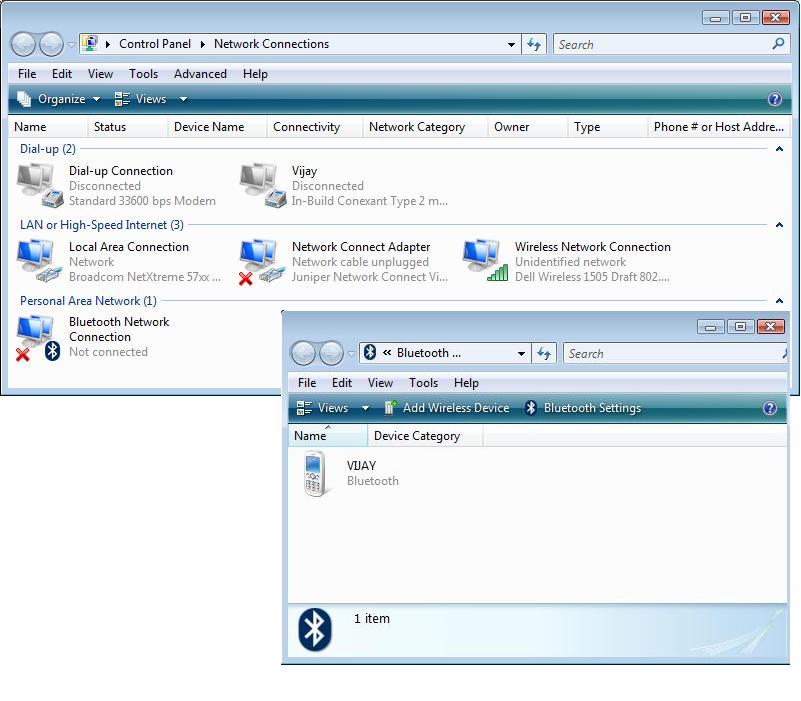The width and height of the screenshot is (801, 701).
Task: Collapse the Personal Area Network group
Action: point(779,301)
